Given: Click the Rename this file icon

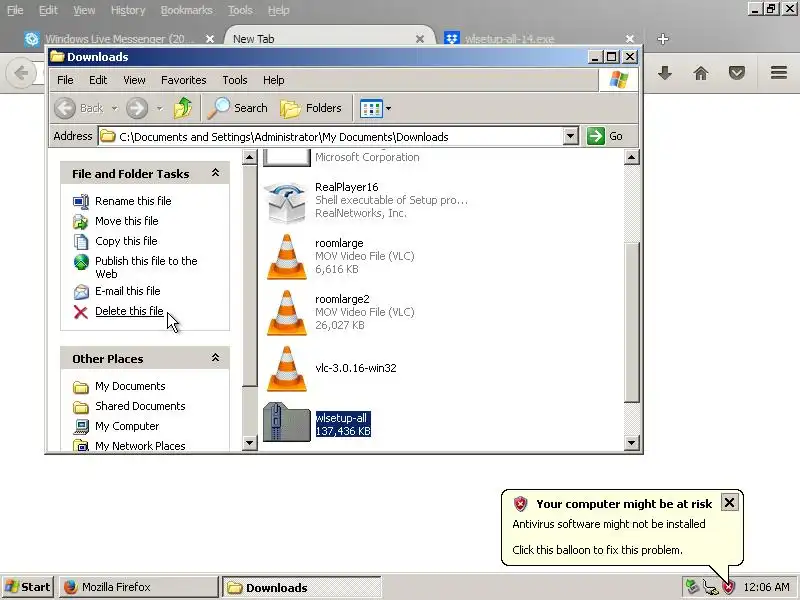Looking at the screenshot, I should coord(81,202).
